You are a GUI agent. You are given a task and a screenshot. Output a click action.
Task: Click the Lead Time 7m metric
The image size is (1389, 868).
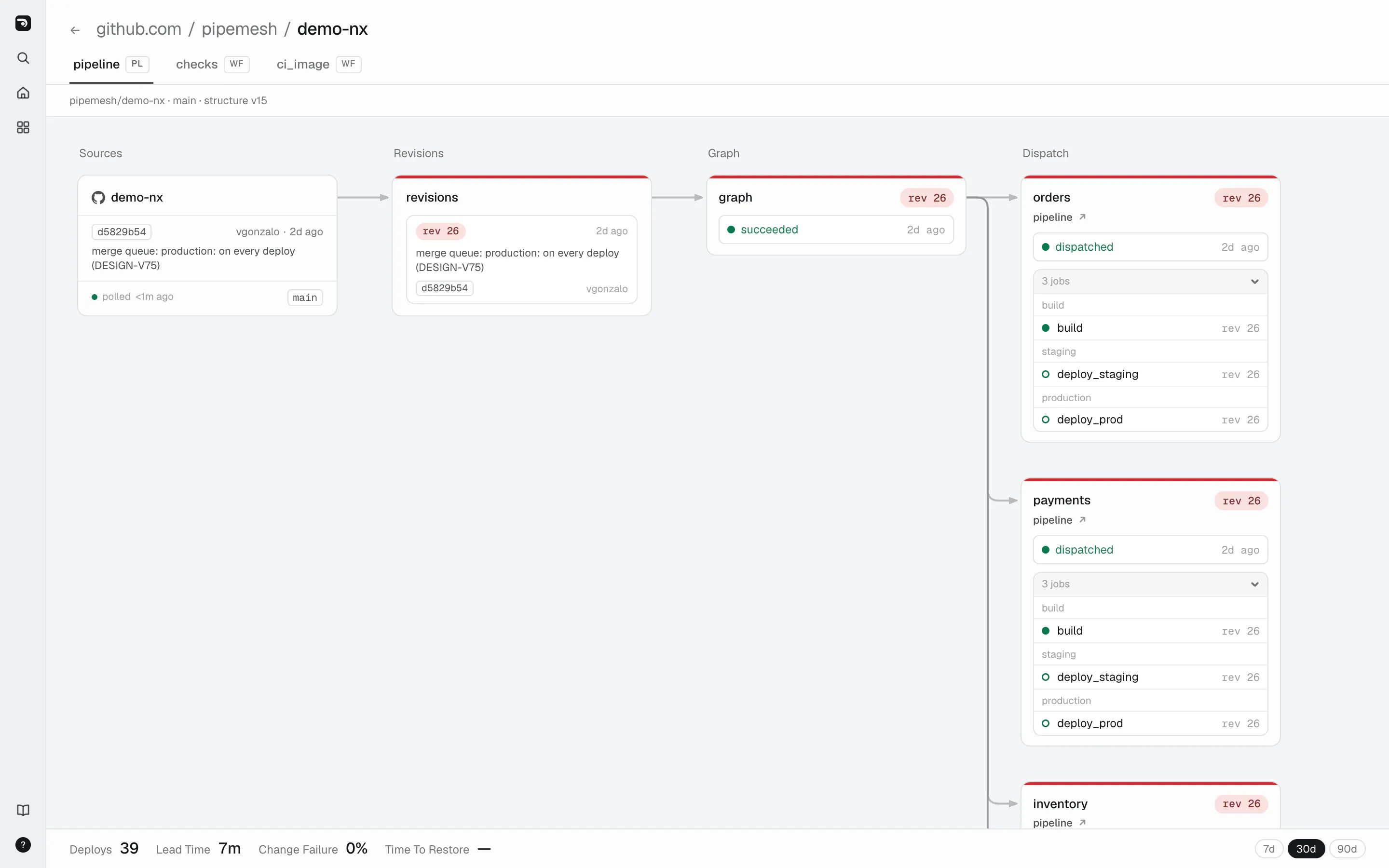[198, 849]
